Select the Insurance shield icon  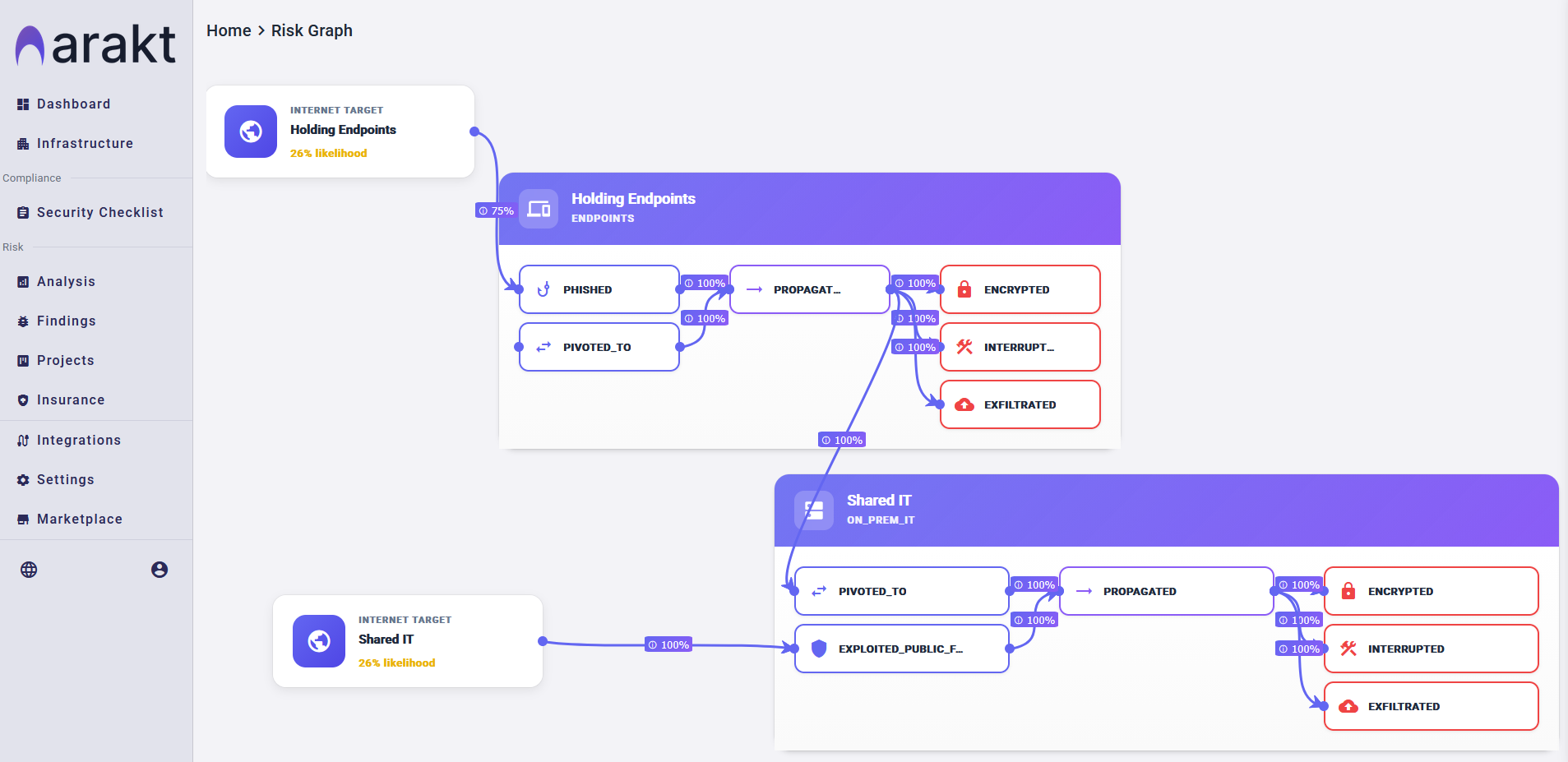(x=21, y=399)
